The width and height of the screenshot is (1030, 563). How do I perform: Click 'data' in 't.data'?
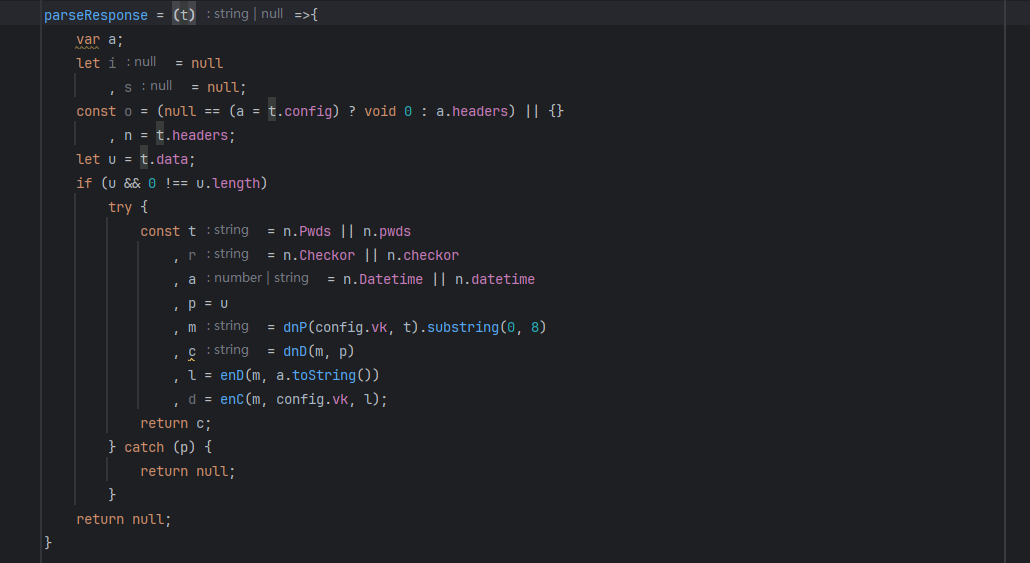pos(172,160)
